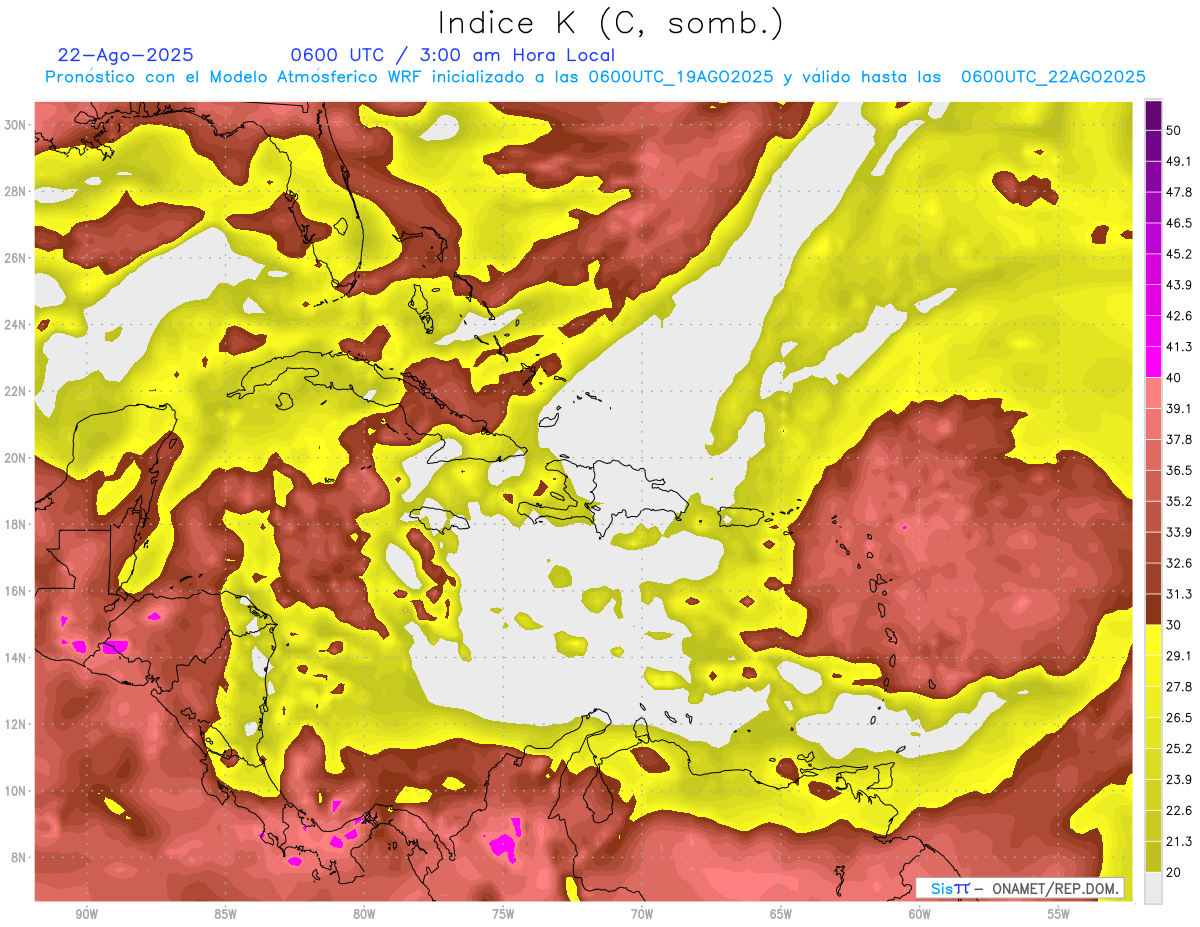Click the '26N' latitude label
This screenshot has width=1200, height=927.
(16, 258)
